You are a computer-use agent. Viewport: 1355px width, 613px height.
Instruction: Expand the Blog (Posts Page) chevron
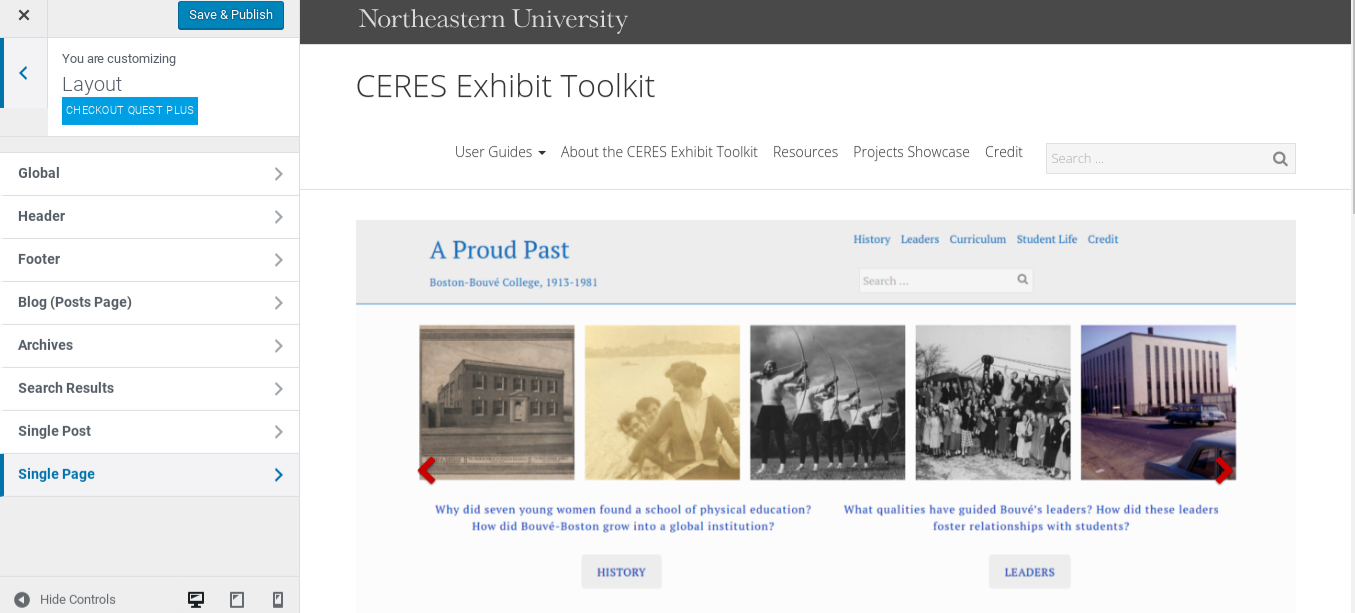click(x=279, y=303)
